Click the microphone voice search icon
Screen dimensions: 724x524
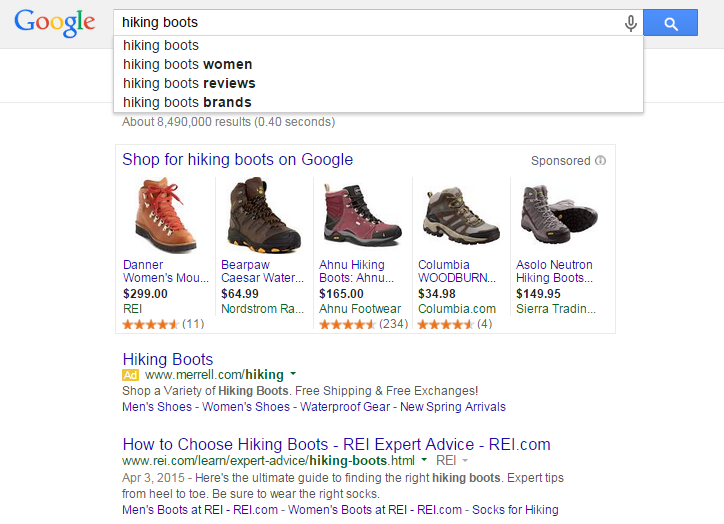click(x=630, y=23)
